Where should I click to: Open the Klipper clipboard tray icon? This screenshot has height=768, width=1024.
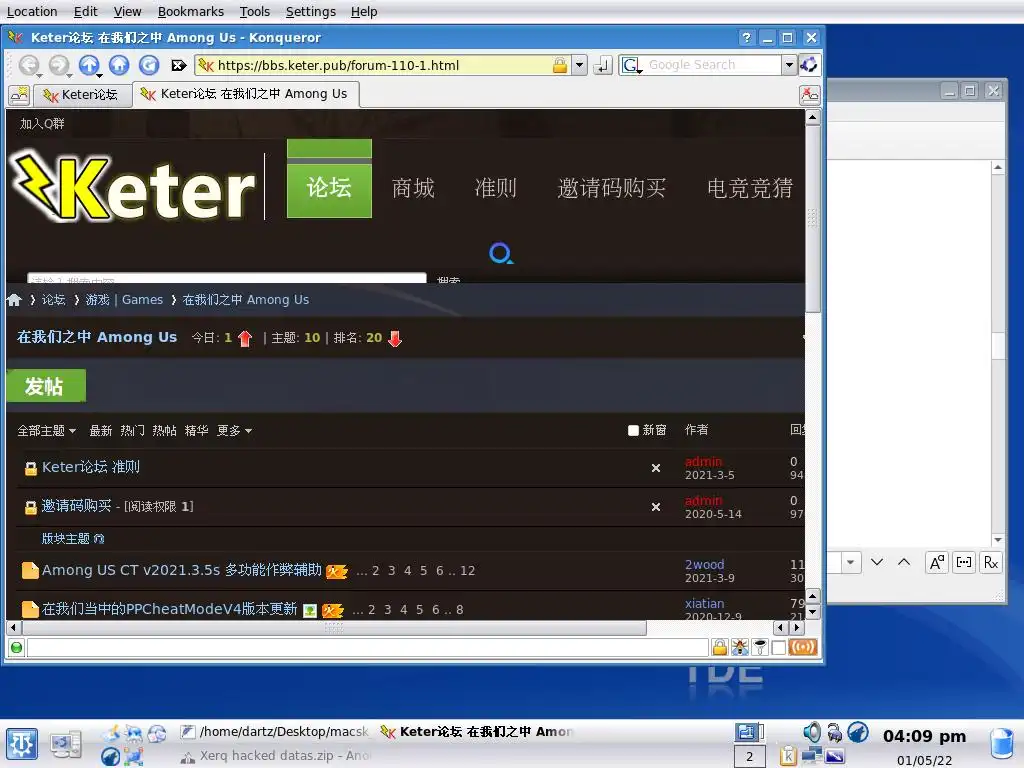coord(788,756)
